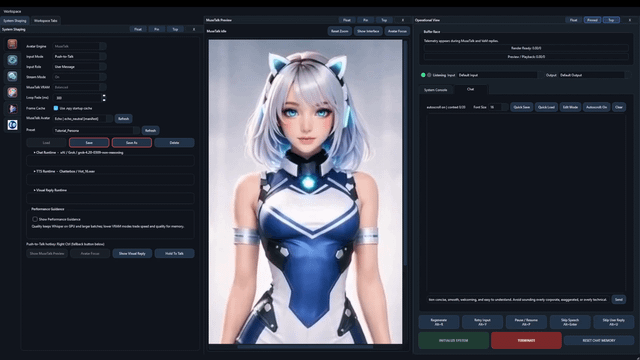Screen dimensions: 640x360
Task: Click the green INITIALIZE SYSTEM button
Action: click(x=453, y=340)
